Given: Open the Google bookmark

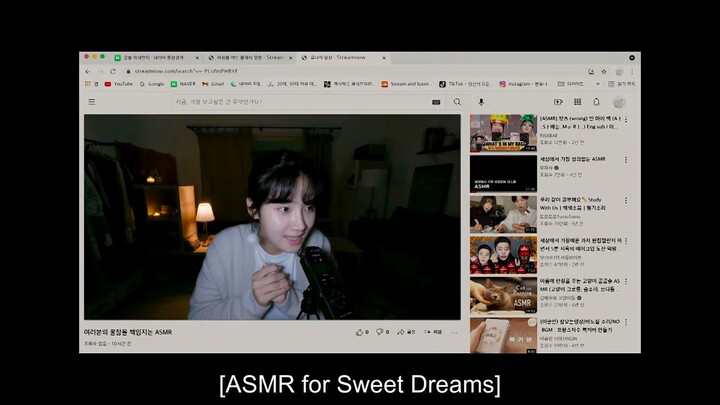Looking at the screenshot, I should [x=152, y=84].
